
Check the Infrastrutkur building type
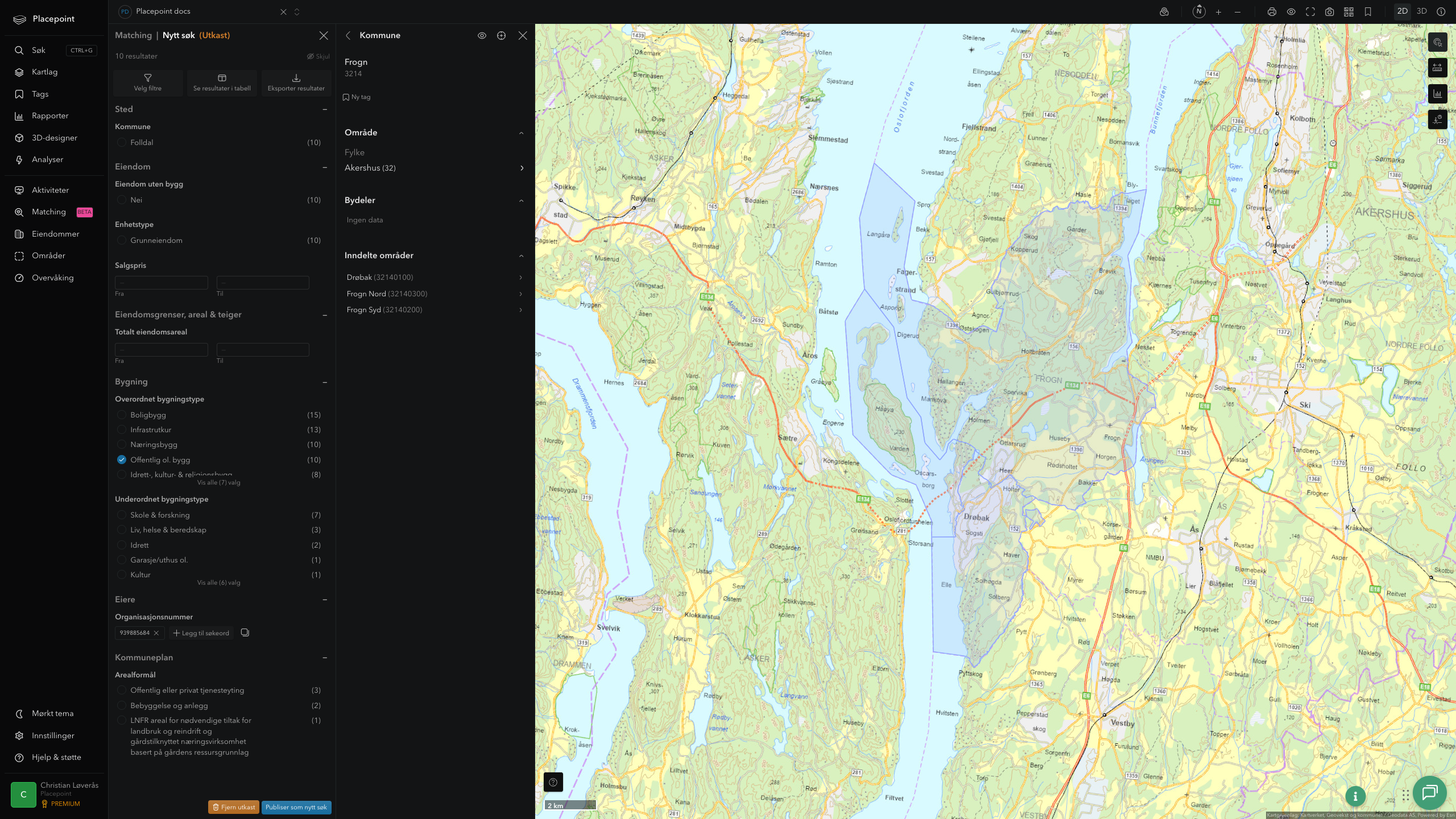pyautogui.click(x=122, y=430)
